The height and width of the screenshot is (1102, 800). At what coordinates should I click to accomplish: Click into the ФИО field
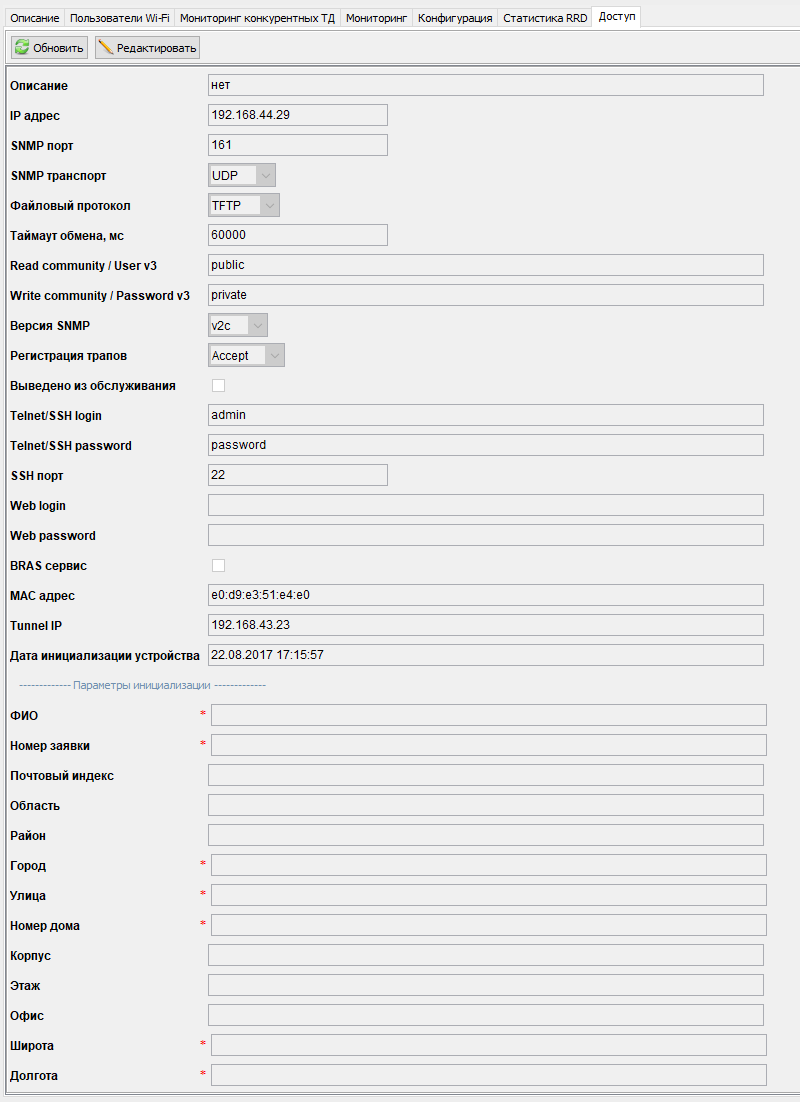[488, 715]
